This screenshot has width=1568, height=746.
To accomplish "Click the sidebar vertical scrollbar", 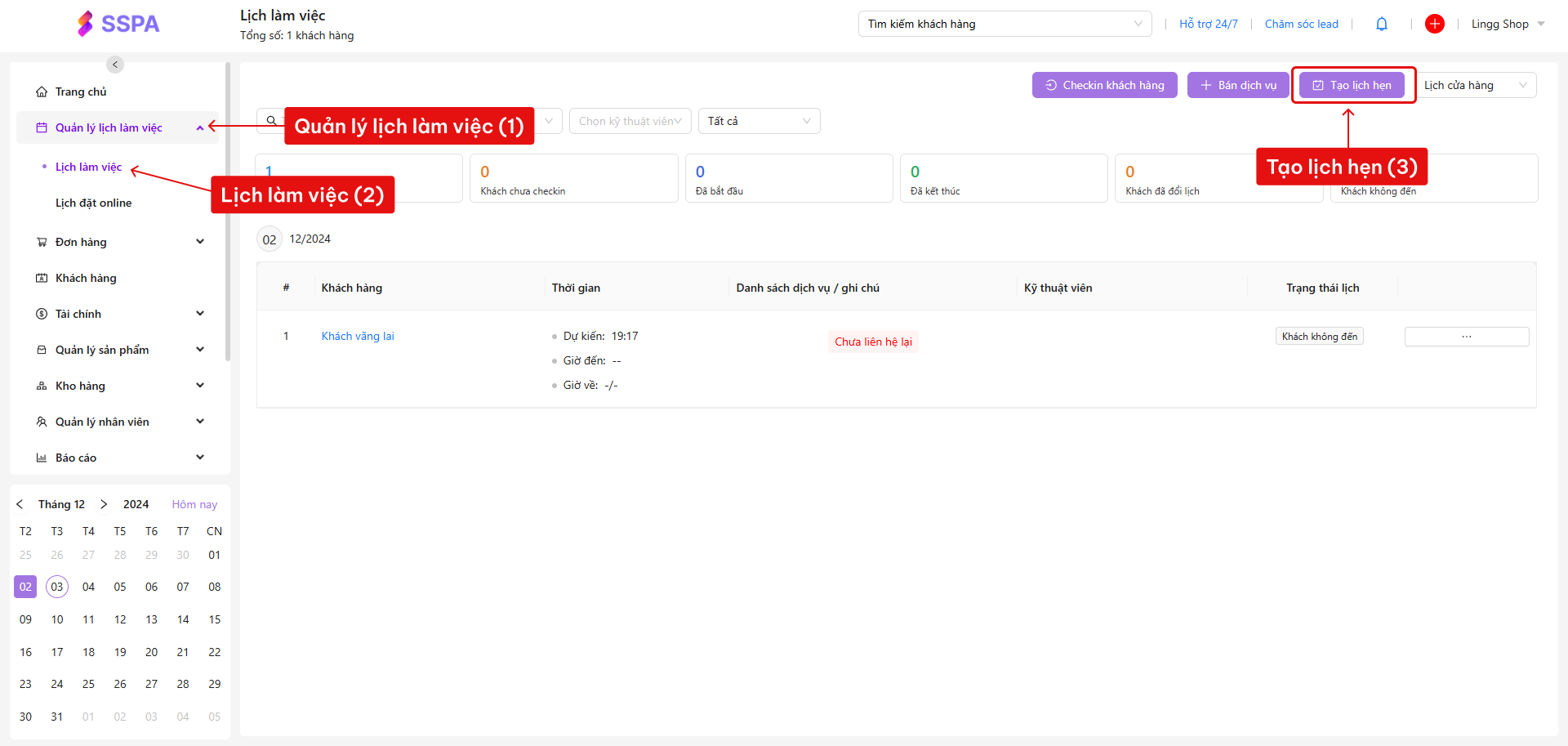I will point(228,211).
